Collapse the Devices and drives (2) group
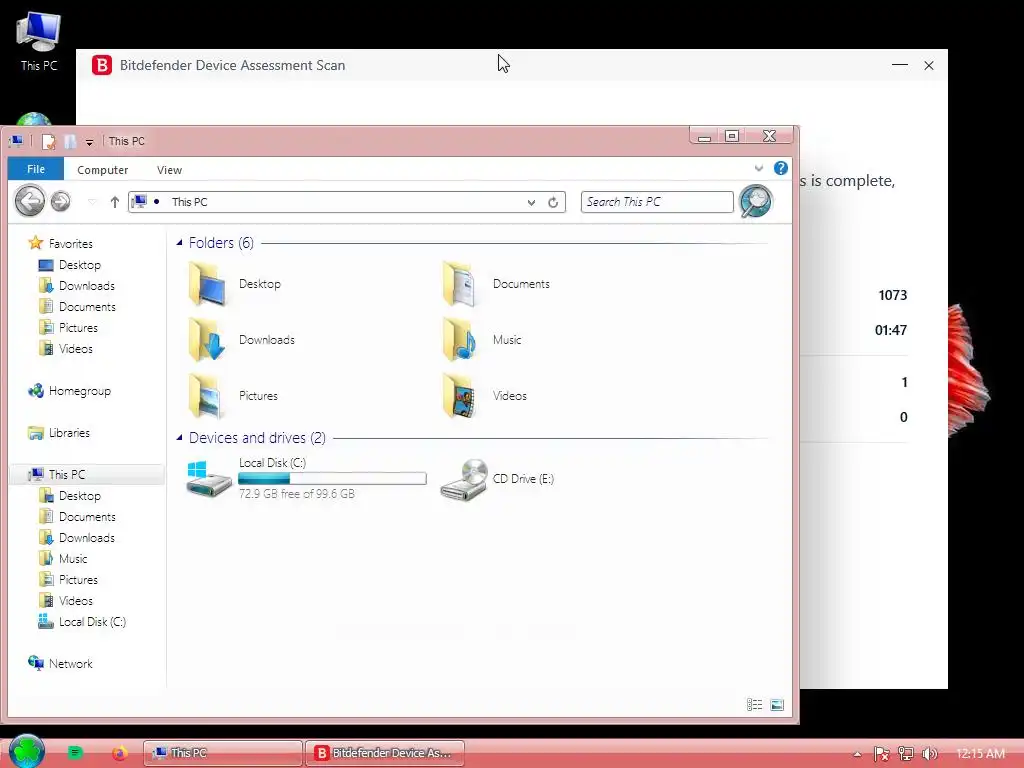Screen dimensions: 1024x768 coord(179,438)
